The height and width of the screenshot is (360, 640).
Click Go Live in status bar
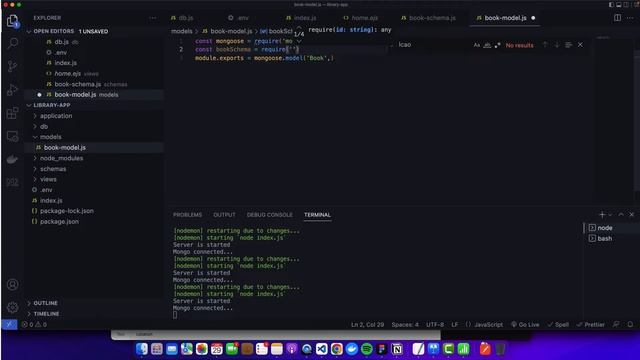point(525,324)
